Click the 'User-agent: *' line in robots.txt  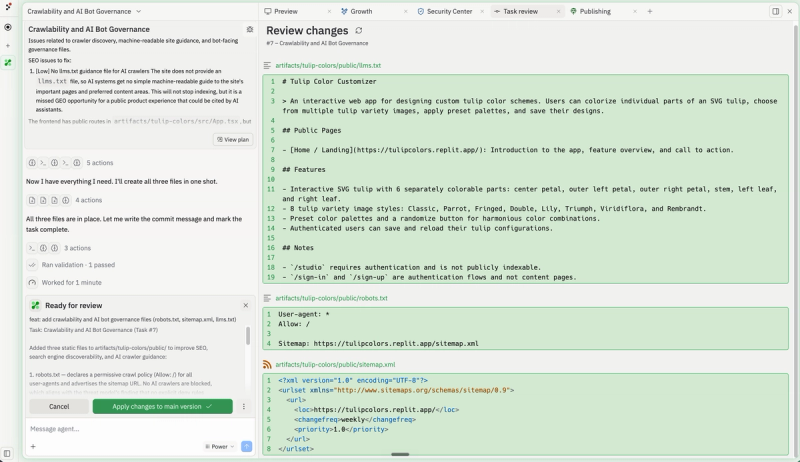(304, 314)
